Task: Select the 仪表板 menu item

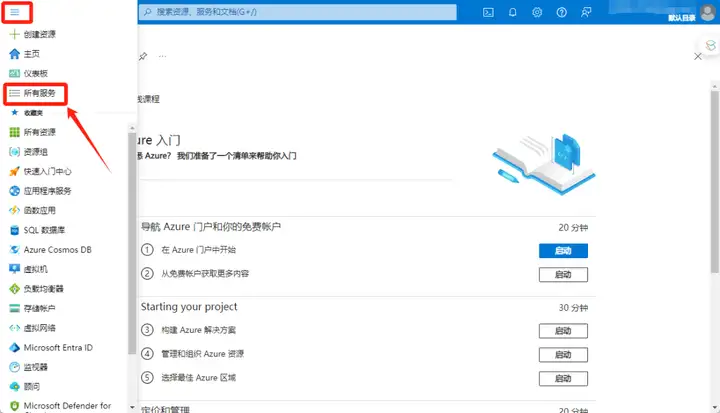Action: [x=36, y=74]
